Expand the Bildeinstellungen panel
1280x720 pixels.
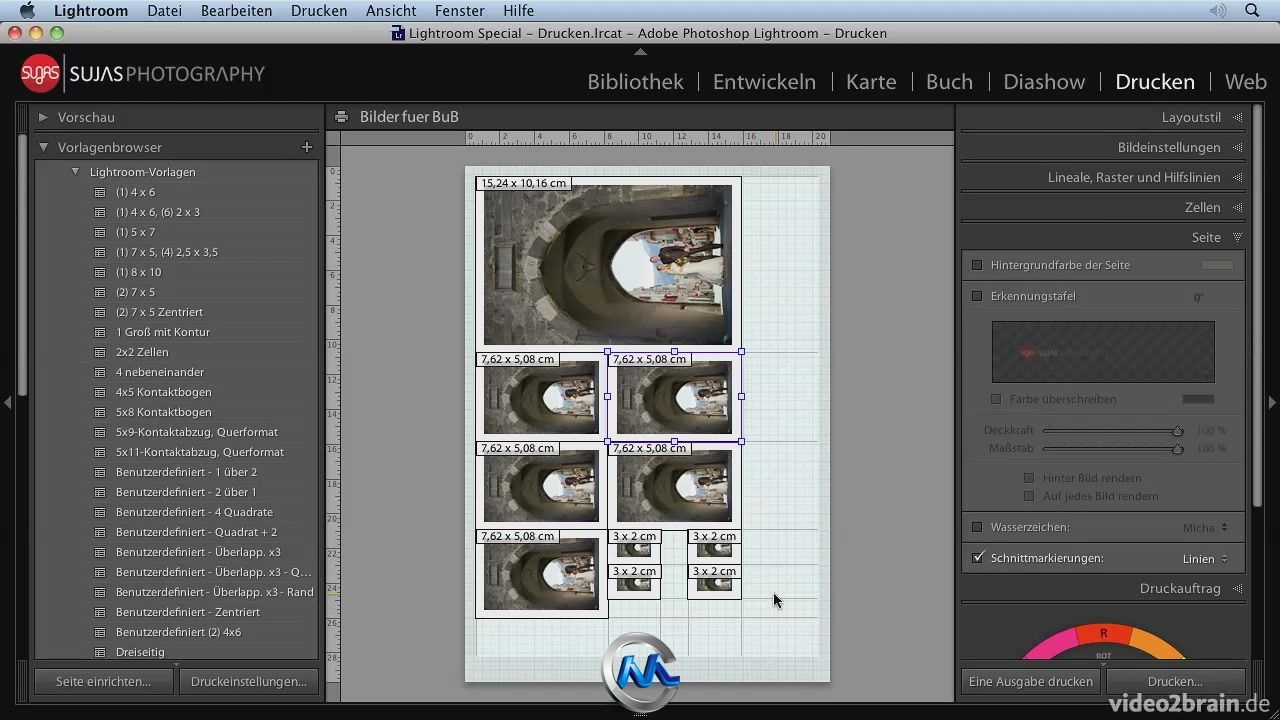point(1237,147)
